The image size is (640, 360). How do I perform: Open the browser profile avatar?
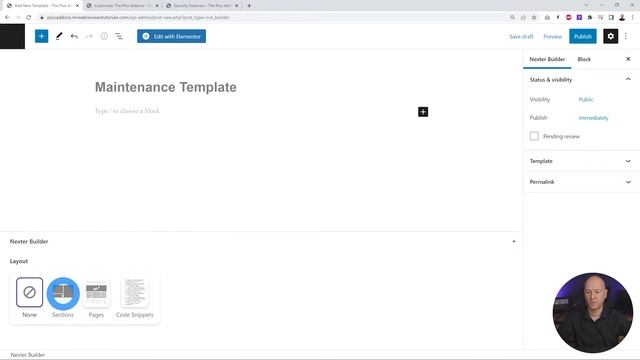click(x=622, y=18)
